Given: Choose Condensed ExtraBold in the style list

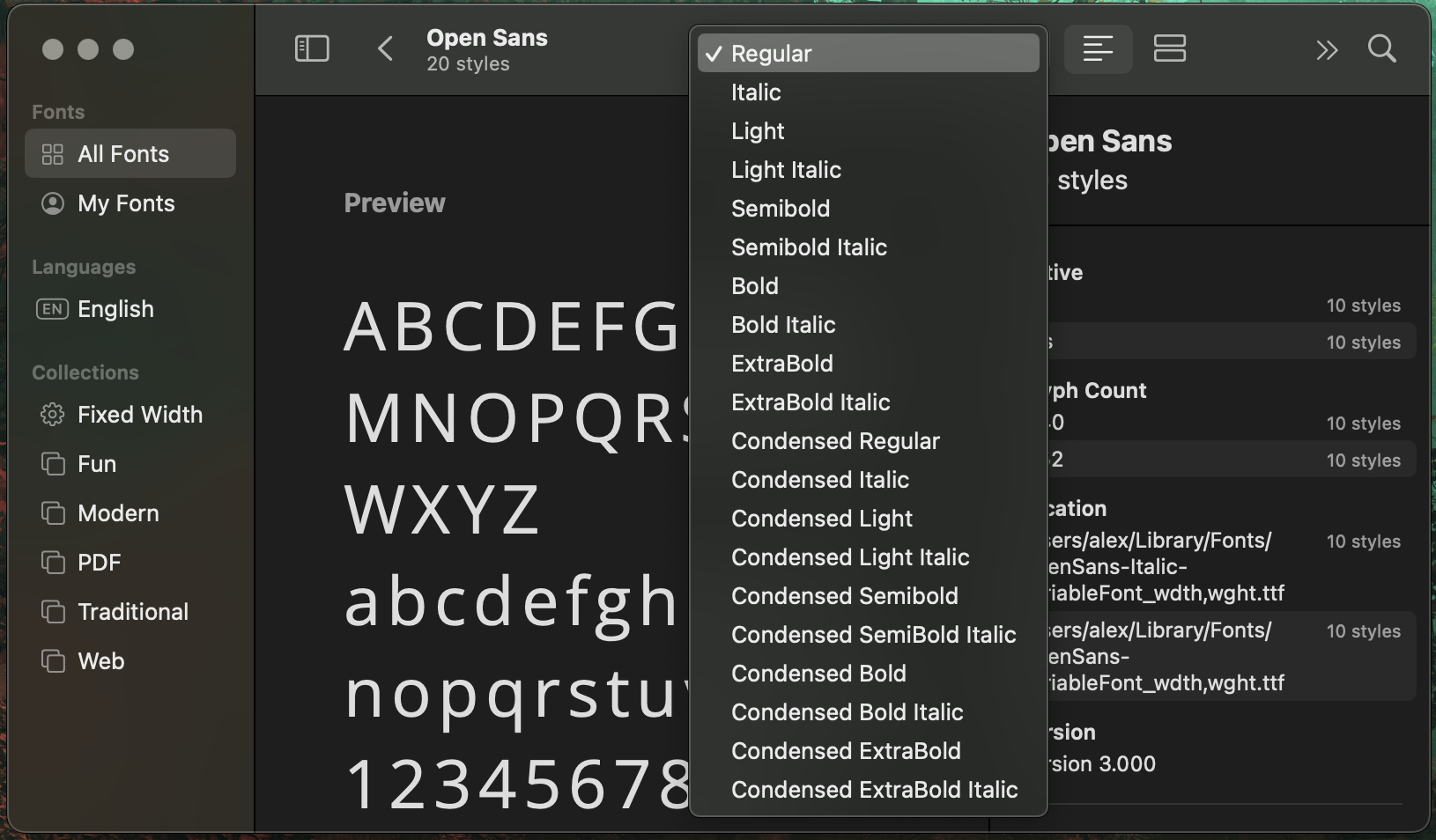Looking at the screenshot, I should (846, 751).
